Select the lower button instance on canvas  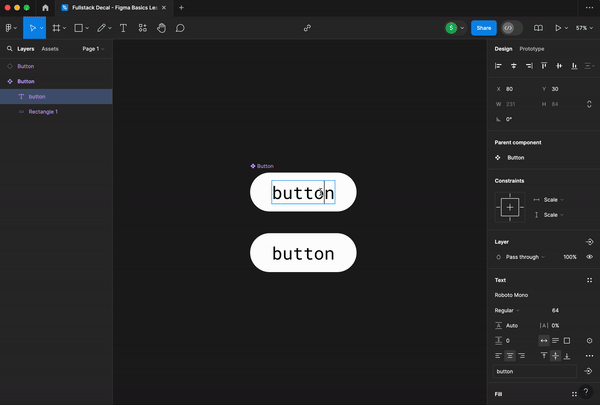point(303,253)
